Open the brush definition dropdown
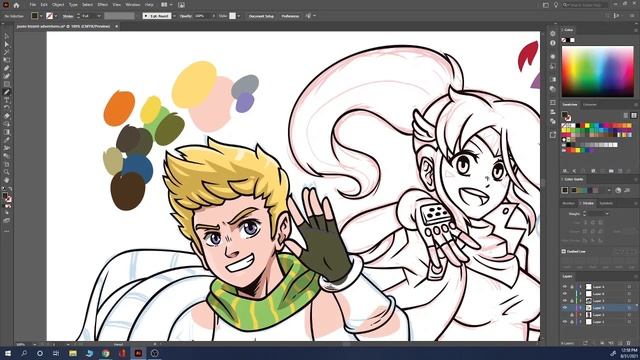 click(174, 16)
